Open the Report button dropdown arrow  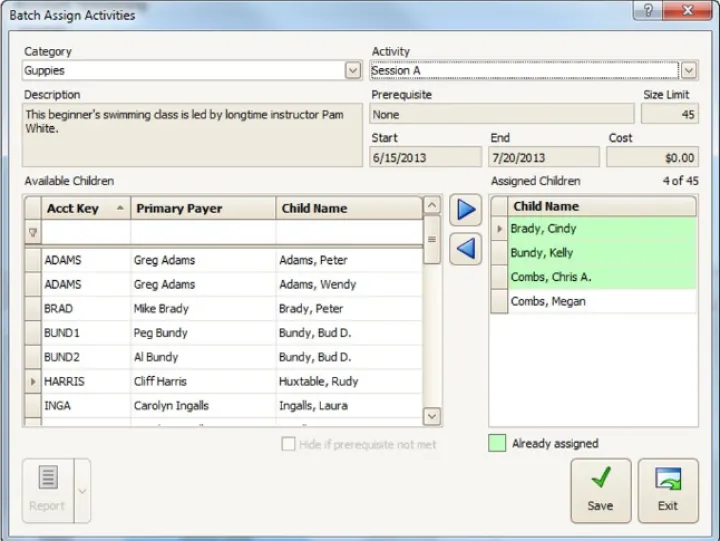coord(81,491)
